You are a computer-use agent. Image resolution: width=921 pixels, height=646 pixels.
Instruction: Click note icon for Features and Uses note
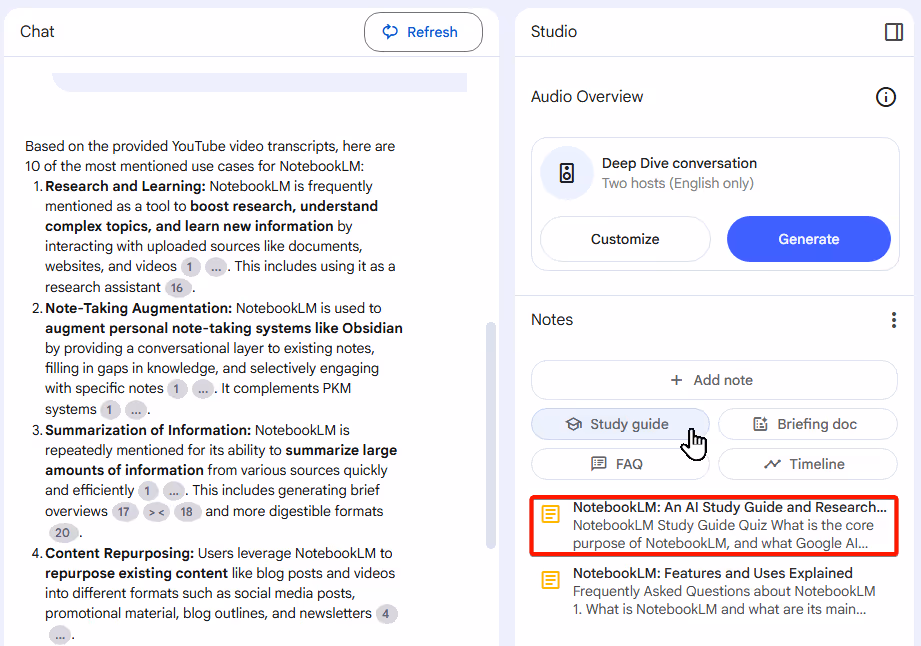(550, 580)
